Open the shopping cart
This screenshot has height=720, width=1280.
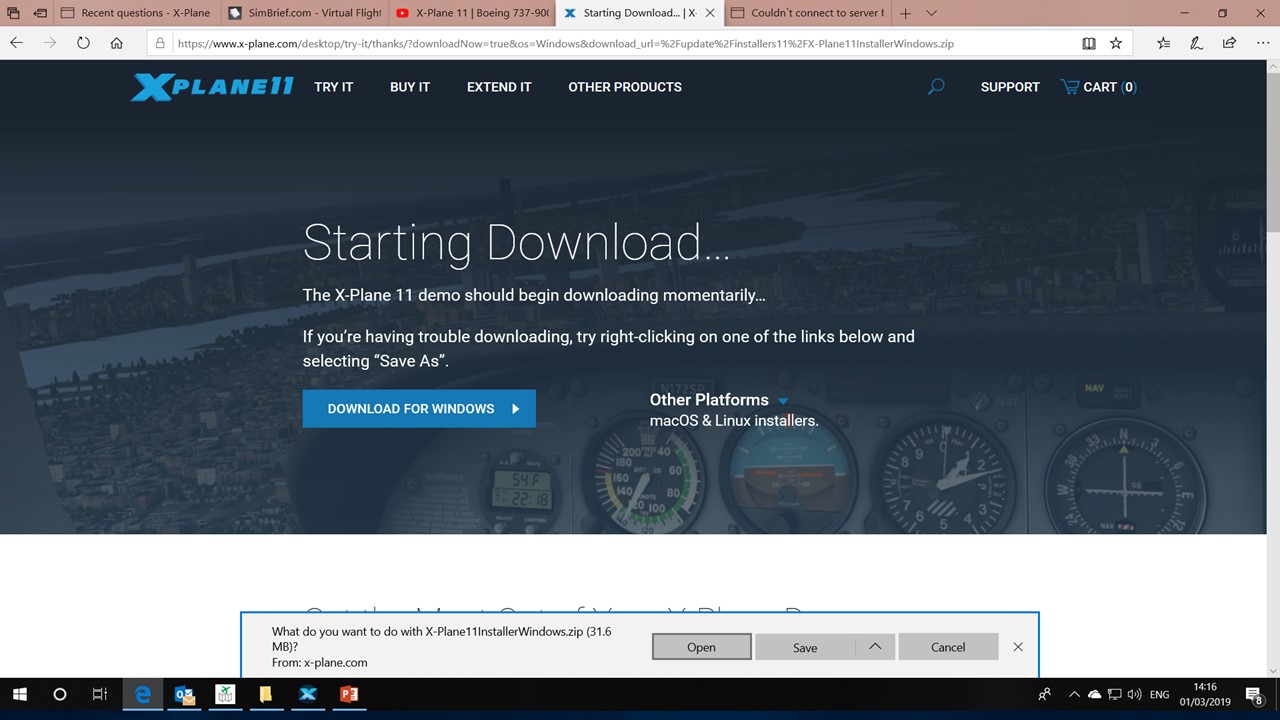pos(1098,87)
